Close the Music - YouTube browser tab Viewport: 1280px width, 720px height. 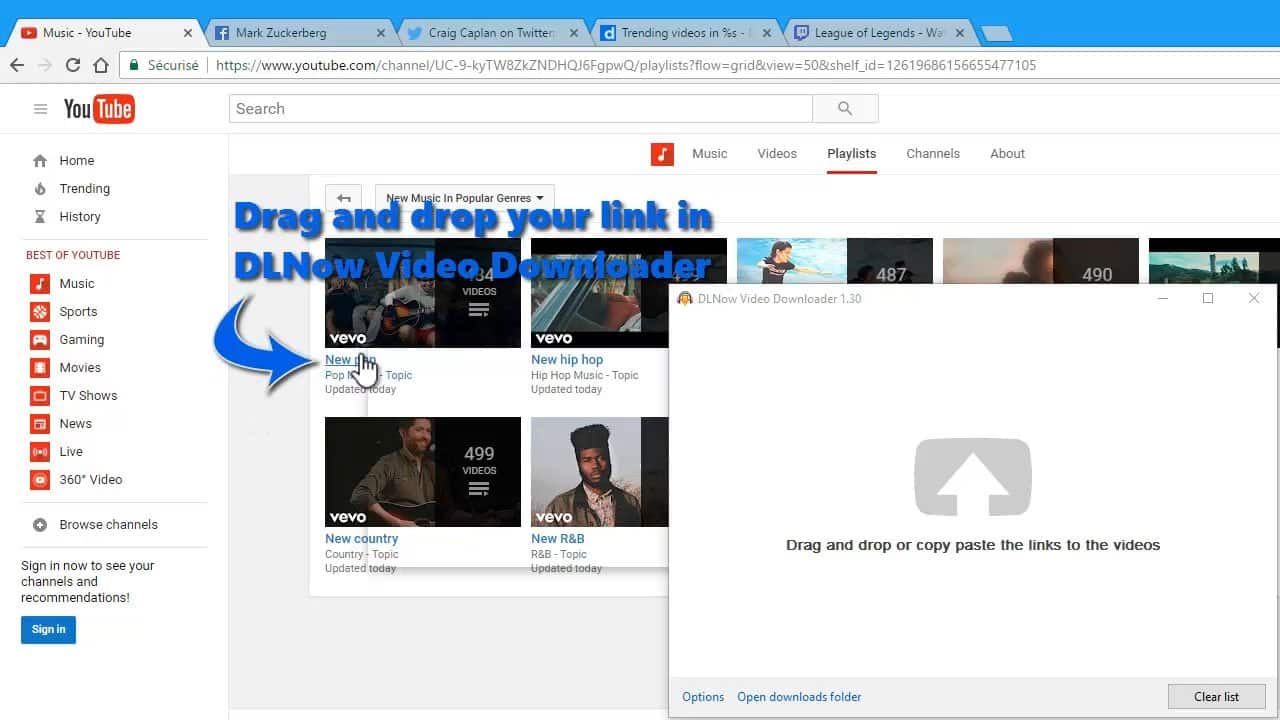click(x=187, y=33)
